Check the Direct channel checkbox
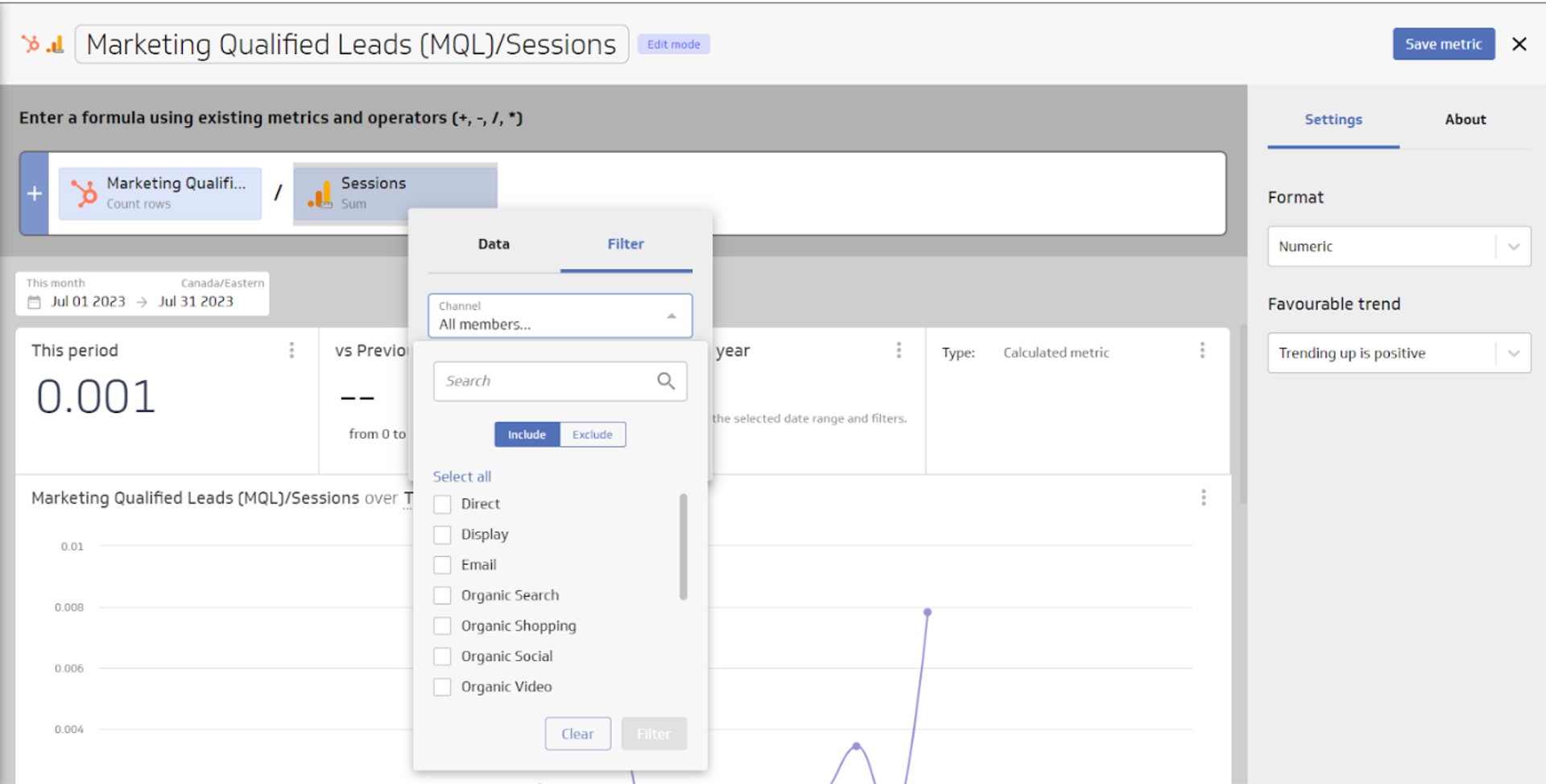 (442, 504)
